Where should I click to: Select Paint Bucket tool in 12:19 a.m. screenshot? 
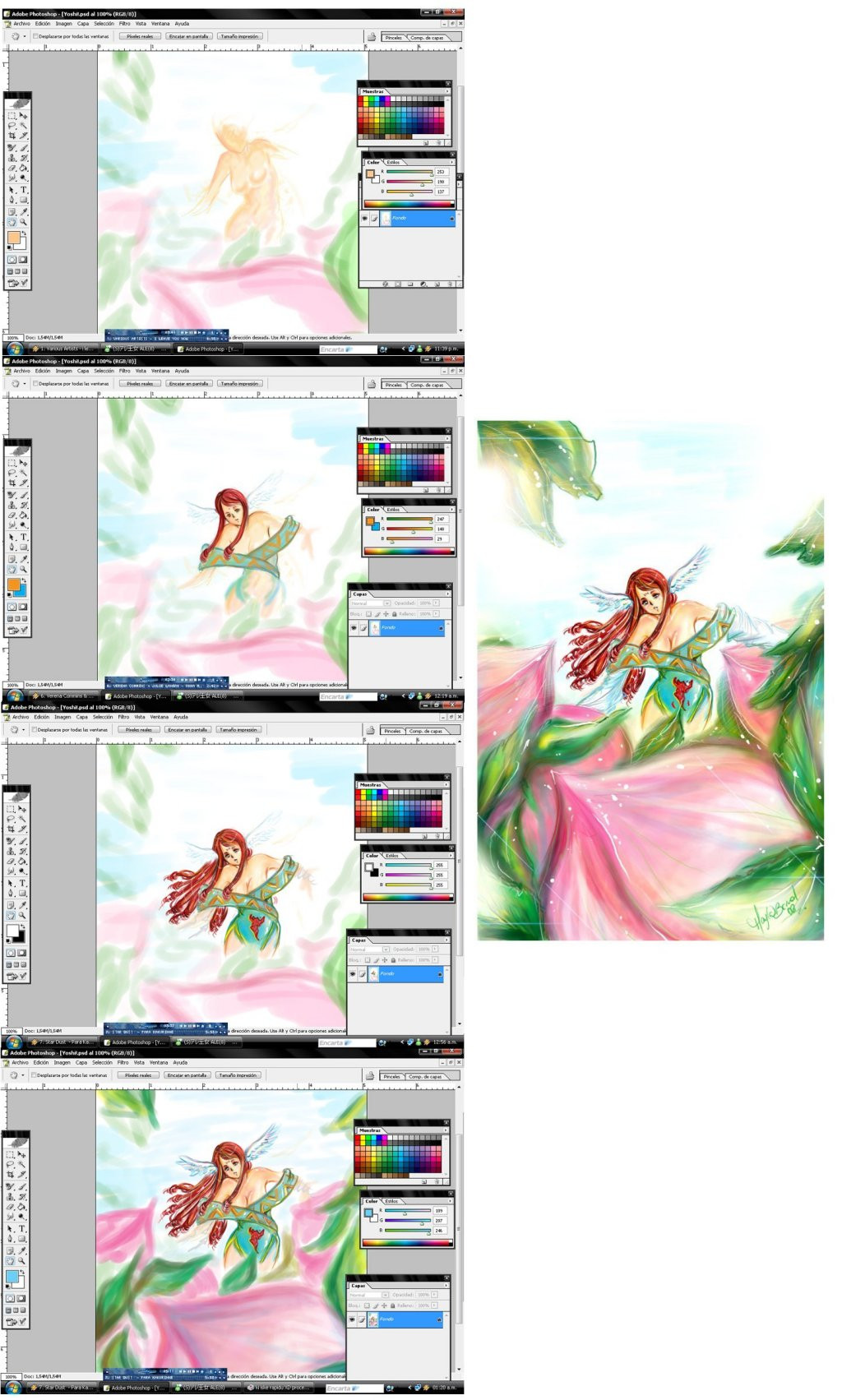[x=23, y=515]
